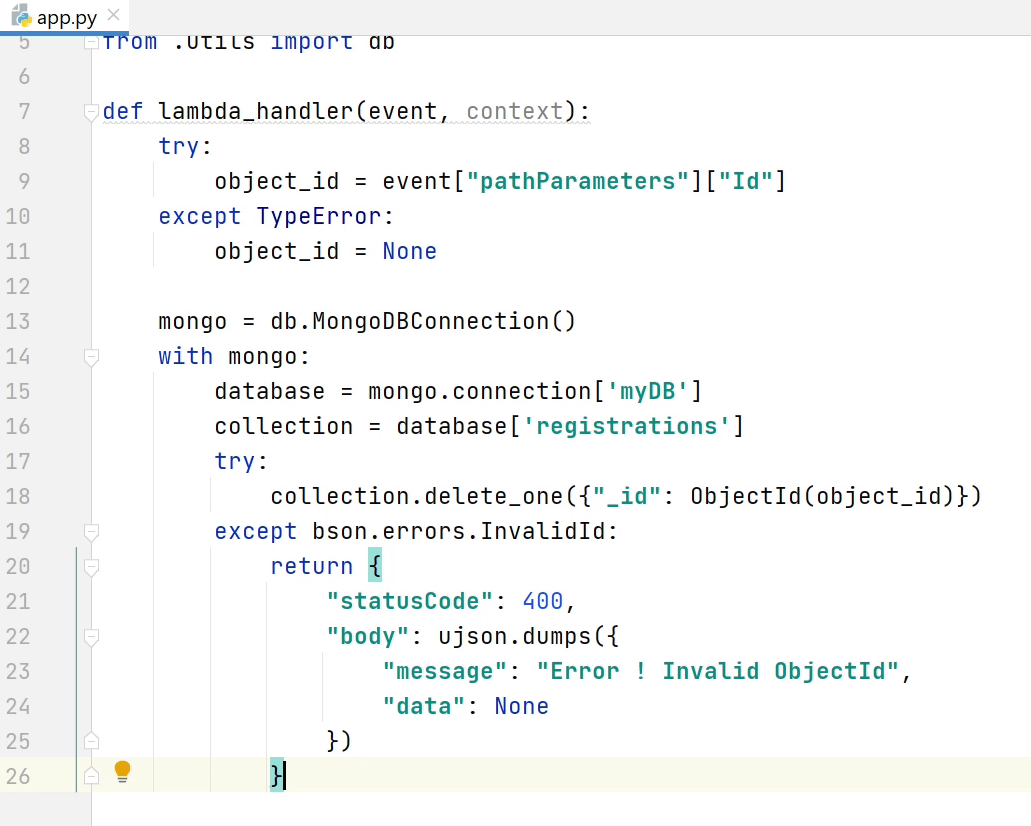Click line number 13 in the gutter

point(18,321)
